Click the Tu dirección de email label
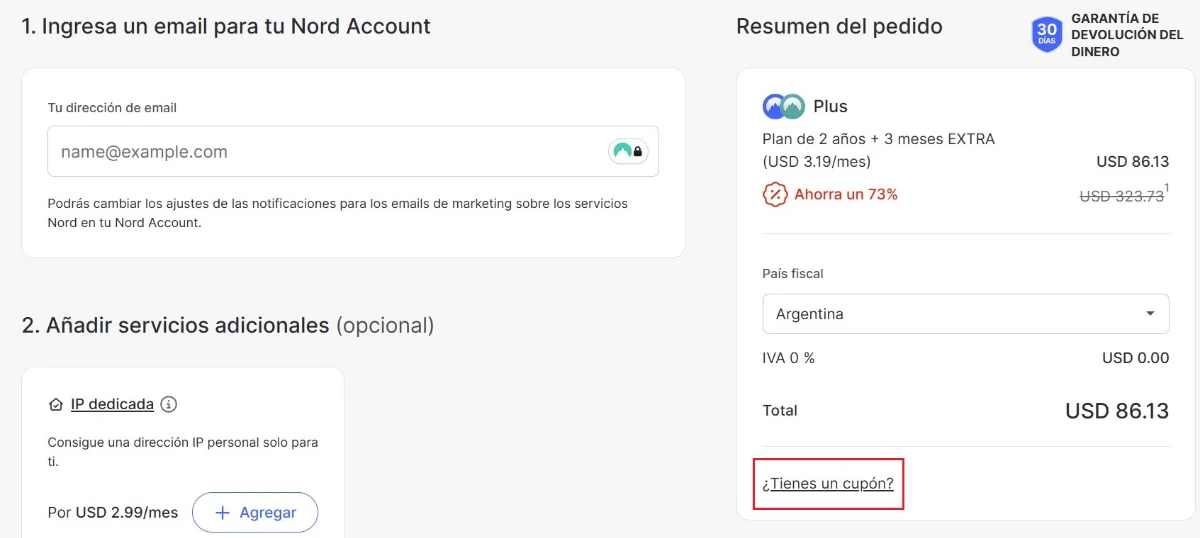Viewport: 1200px width, 538px height. [x=112, y=107]
